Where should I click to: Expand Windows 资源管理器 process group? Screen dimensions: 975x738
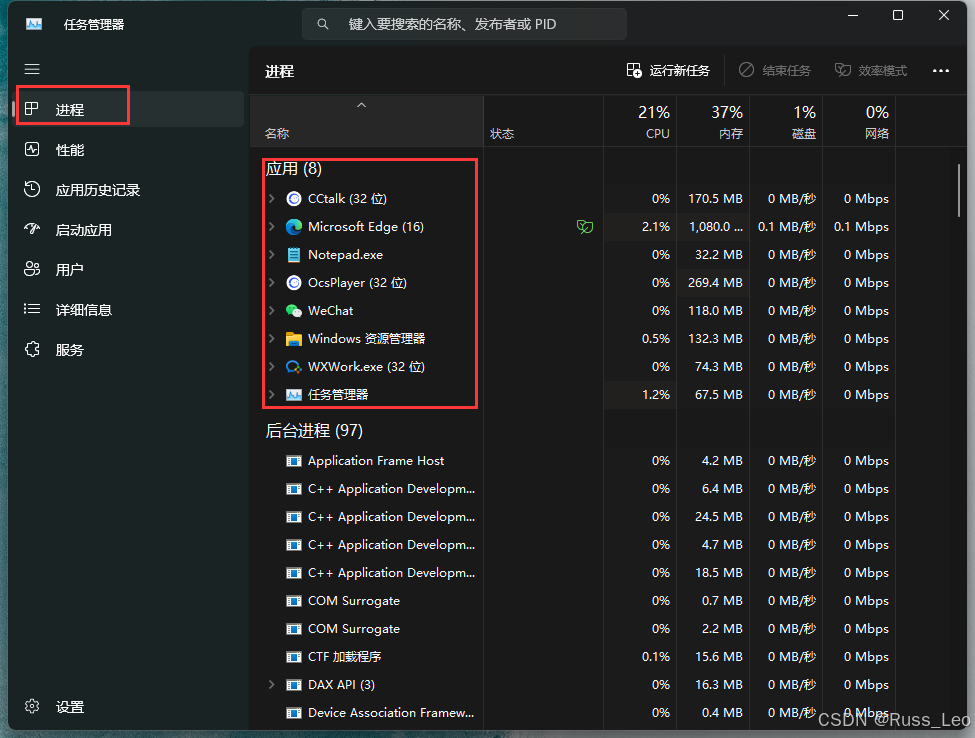[272, 339]
